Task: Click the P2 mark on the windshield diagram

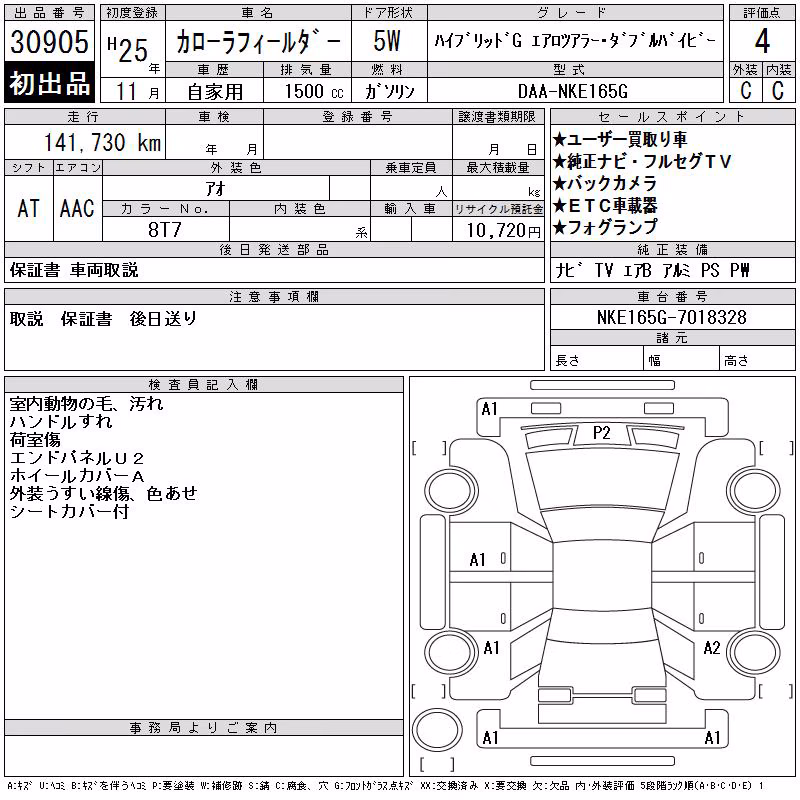Action: (x=602, y=433)
